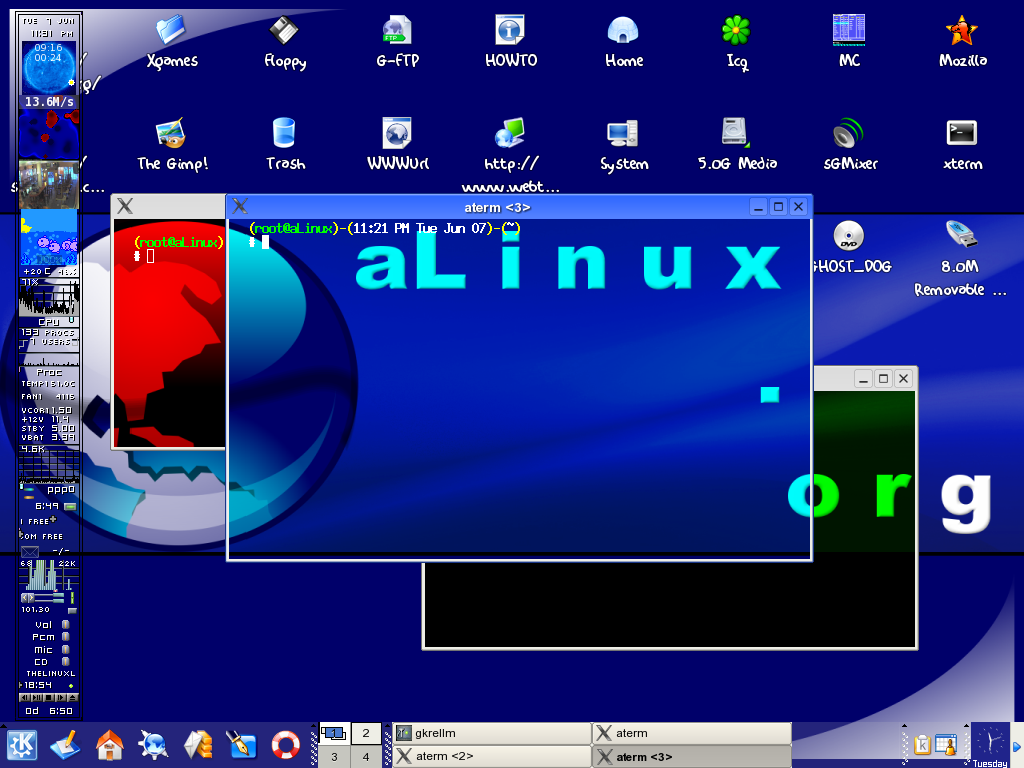Open the lifebuoy Help Center icon
Viewport: 1024px width, 768px height.
tap(285, 745)
